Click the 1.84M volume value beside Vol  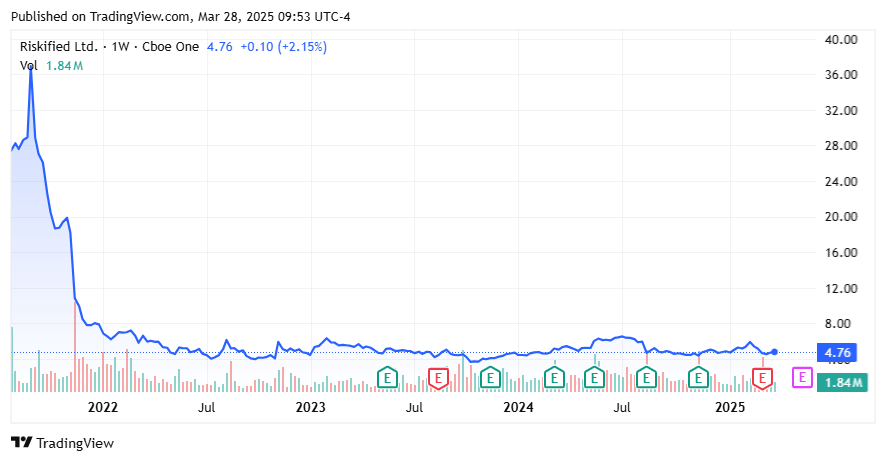coord(64,66)
